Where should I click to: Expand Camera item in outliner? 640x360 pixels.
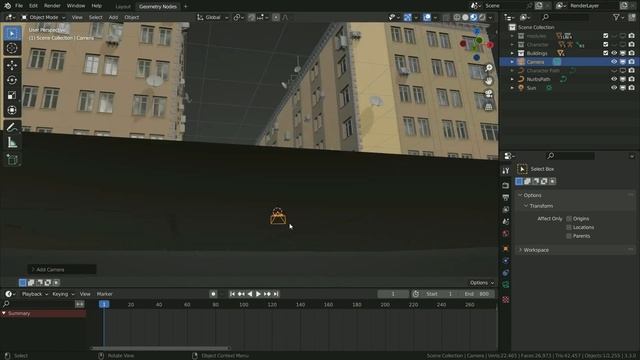(512, 62)
